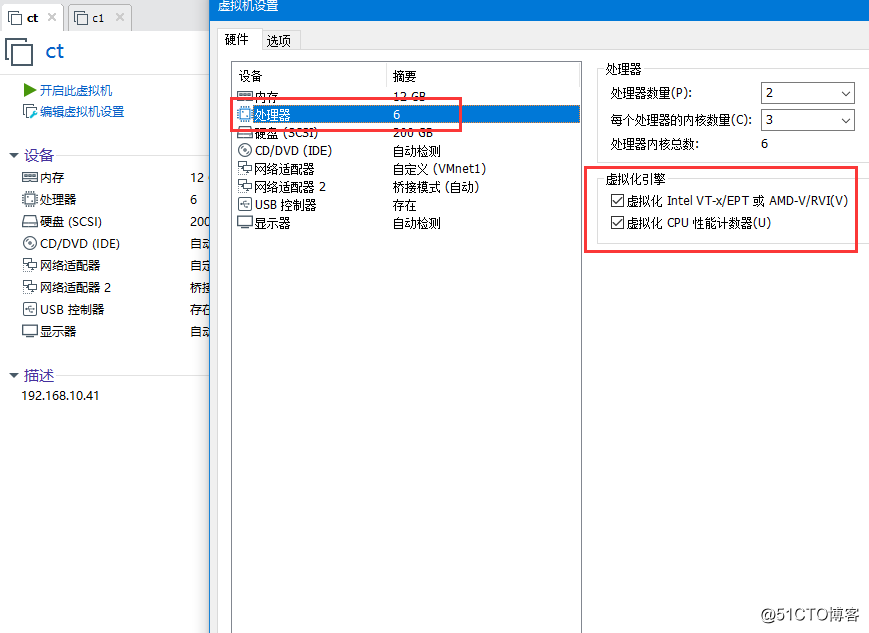The width and height of the screenshot is (869, 633).
Task: Close the ct tab
Action: coord(52,17)
